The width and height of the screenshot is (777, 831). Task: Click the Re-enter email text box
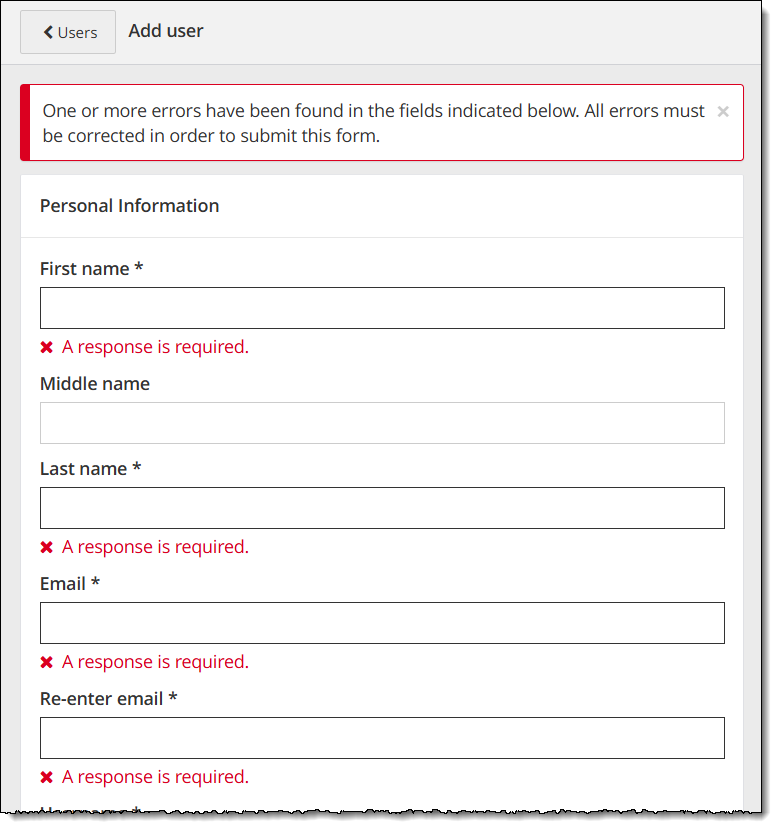point(382,738)
